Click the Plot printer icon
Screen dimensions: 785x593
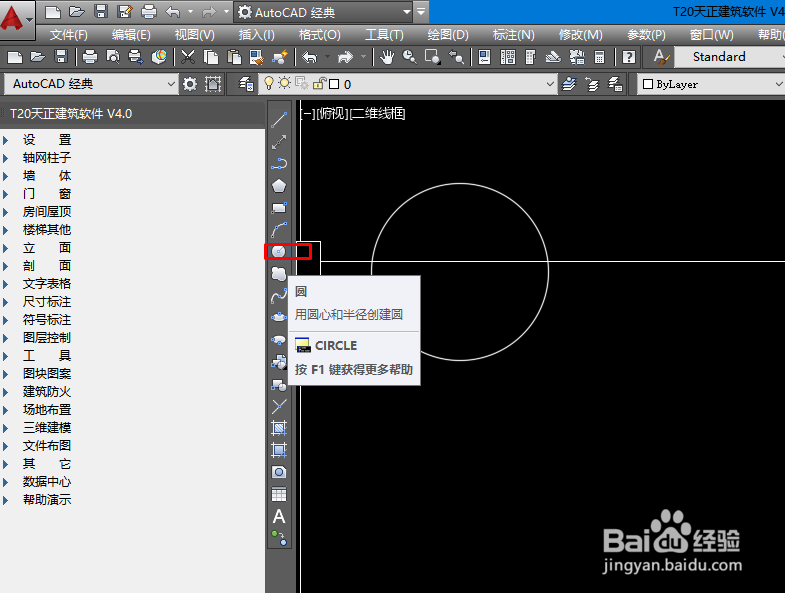tap(90, 57)
